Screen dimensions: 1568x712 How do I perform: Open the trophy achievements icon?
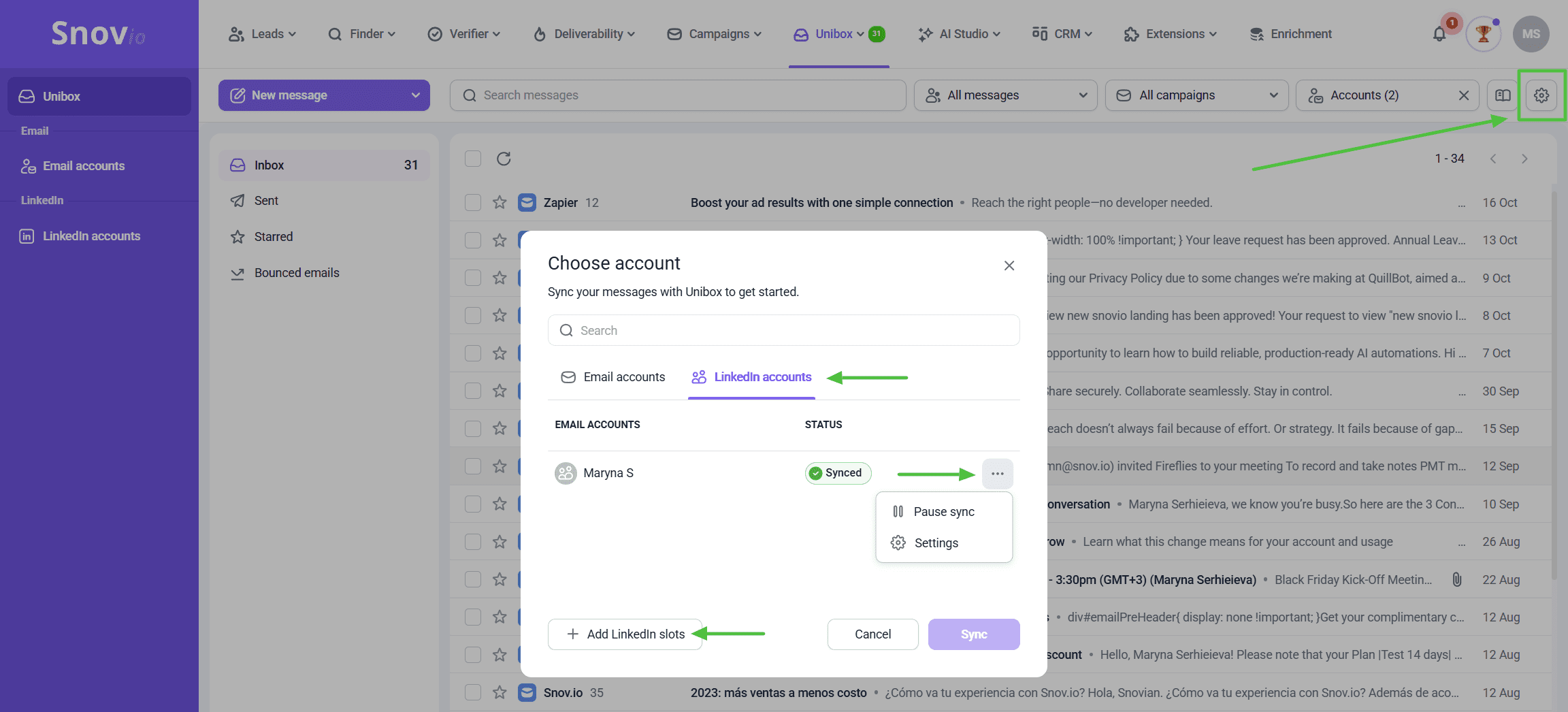click(1483, 34)
